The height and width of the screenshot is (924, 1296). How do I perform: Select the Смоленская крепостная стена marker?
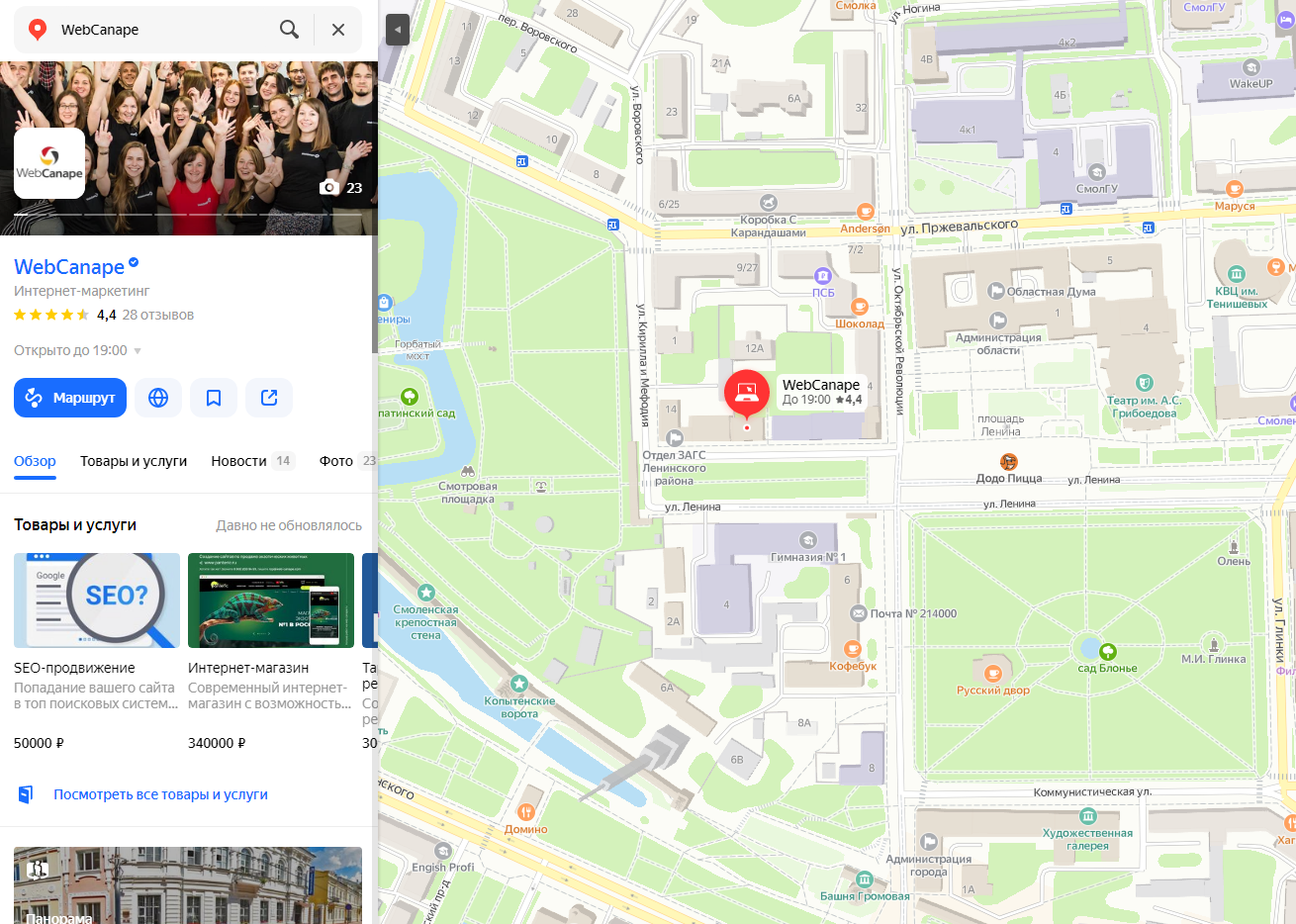[x=426, y=593]
